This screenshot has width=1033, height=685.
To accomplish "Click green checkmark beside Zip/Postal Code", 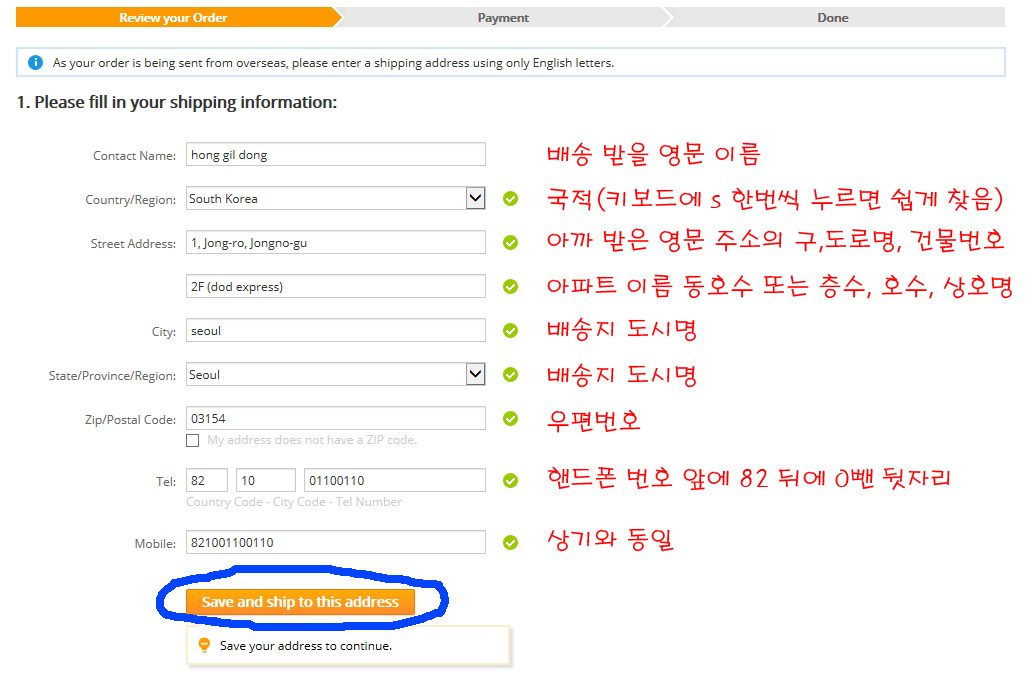I will [510, 419].
